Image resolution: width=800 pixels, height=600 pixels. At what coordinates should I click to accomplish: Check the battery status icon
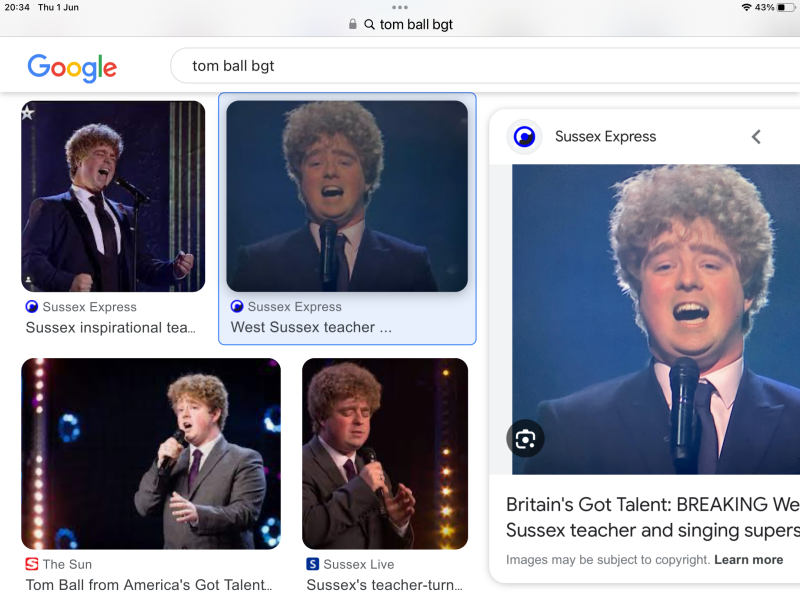(786, 8)
